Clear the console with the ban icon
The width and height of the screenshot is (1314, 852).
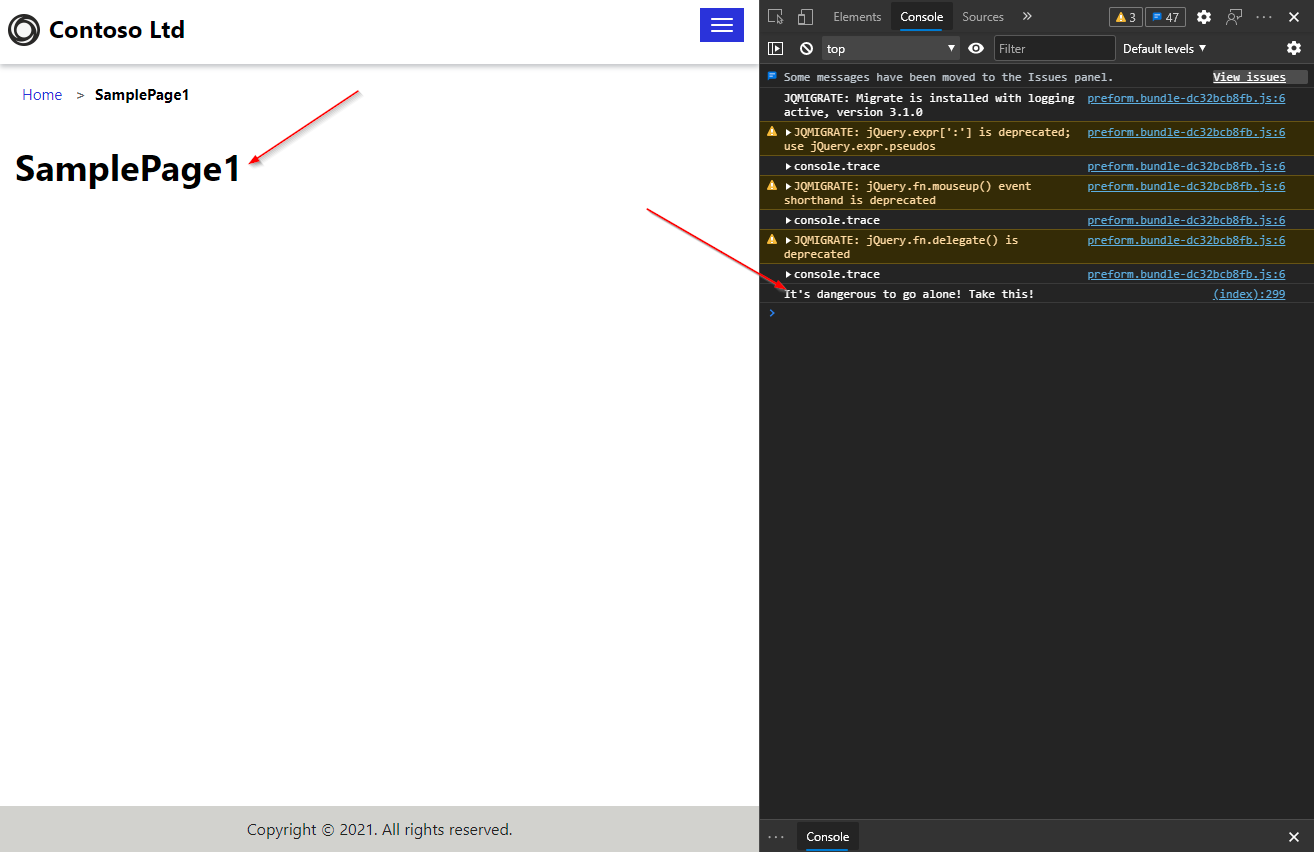tap(806, 48)
